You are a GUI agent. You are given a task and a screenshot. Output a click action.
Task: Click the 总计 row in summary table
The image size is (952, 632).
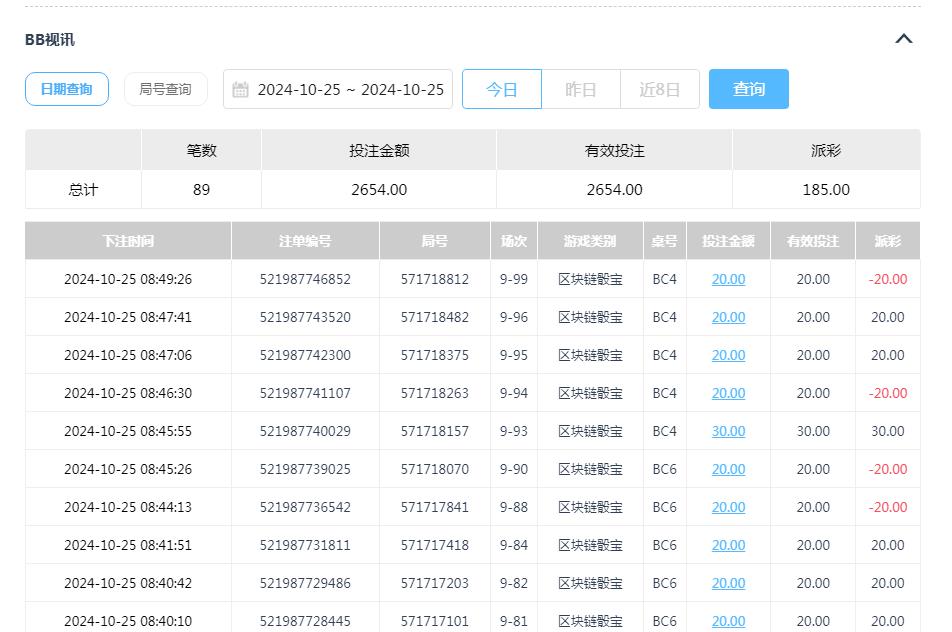pos(82,189)
